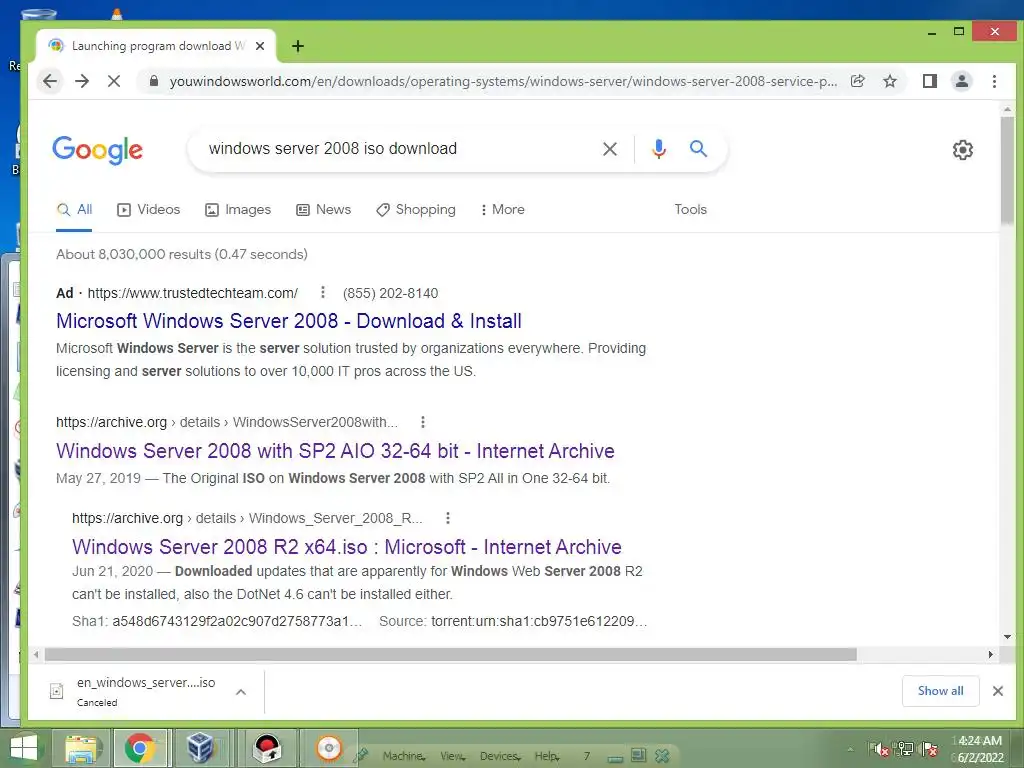Click the vertical page scrollbar thumb
The width and height of the screenshot is (1024, 768).
pos(1007,169)
